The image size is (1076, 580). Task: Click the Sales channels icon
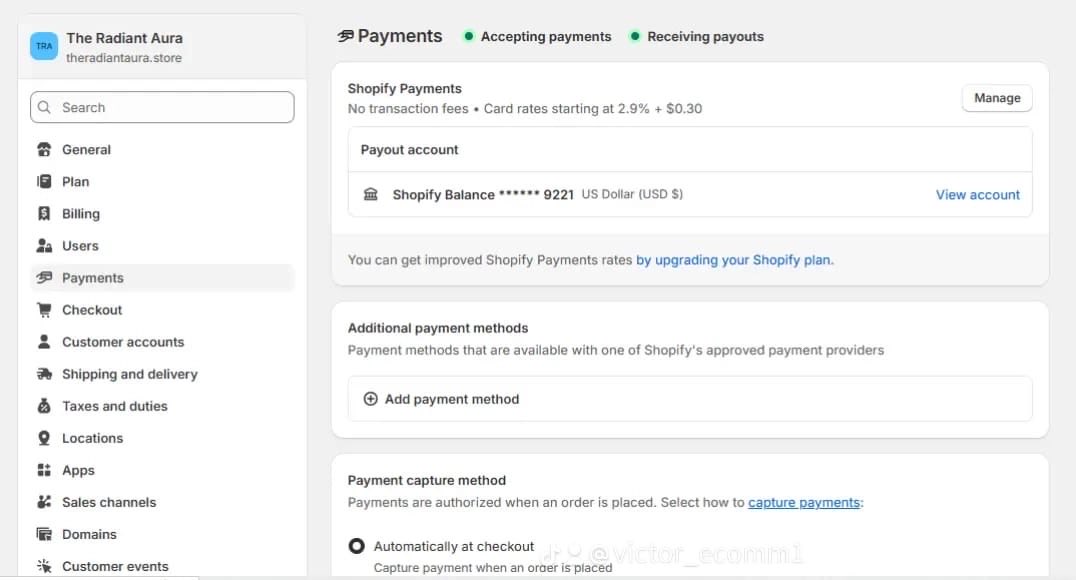click(x=44, y=502)
